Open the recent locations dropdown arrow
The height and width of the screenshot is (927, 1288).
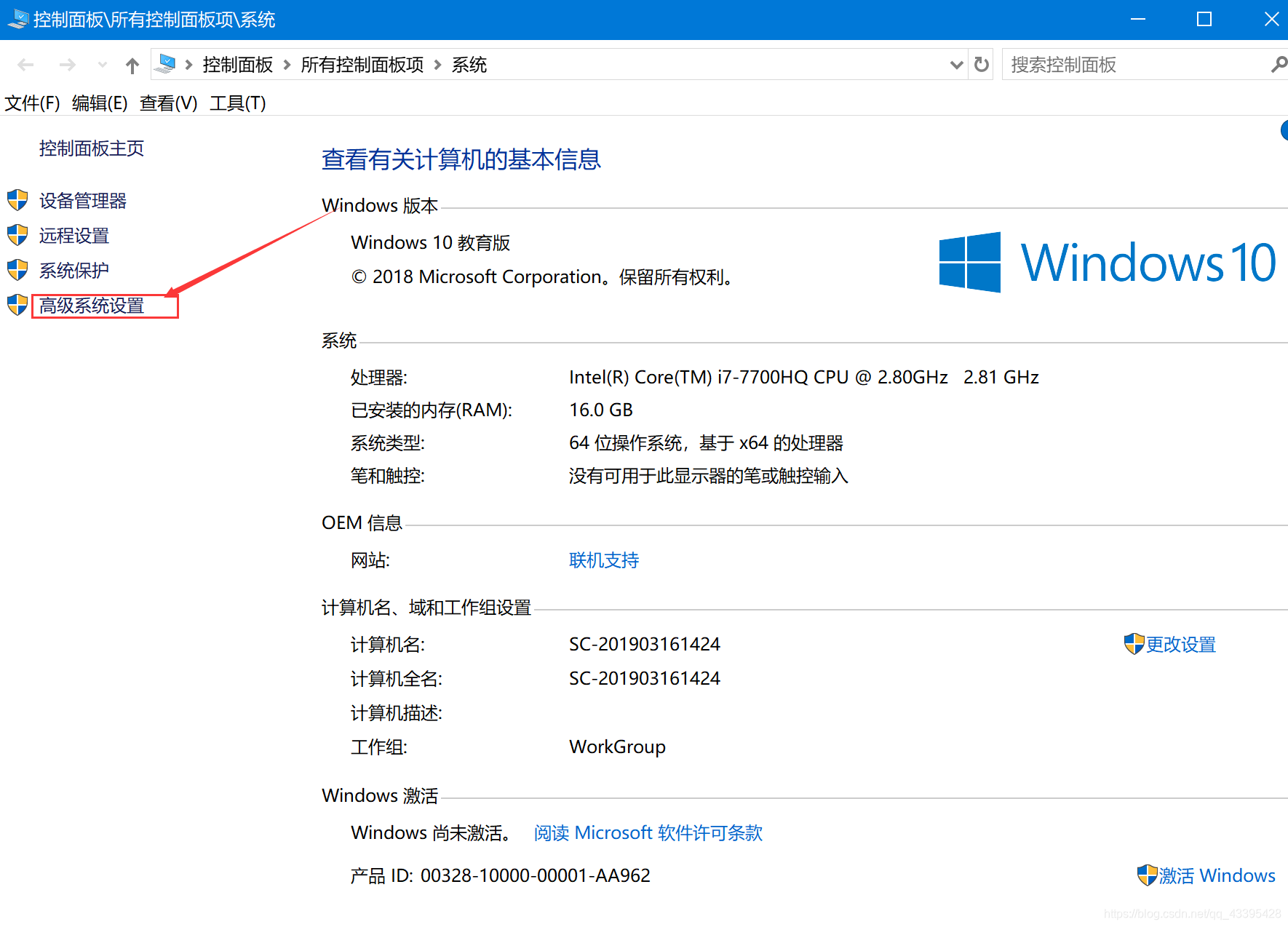[102, 65]
